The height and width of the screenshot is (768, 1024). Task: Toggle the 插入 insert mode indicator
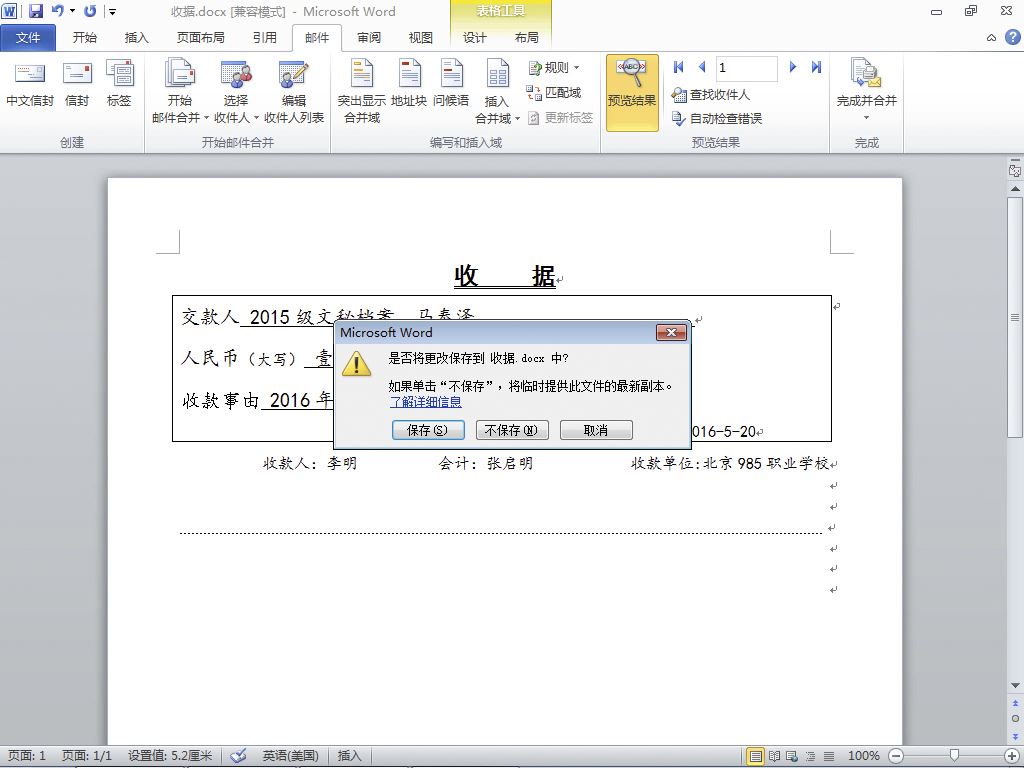pos(349,756)
